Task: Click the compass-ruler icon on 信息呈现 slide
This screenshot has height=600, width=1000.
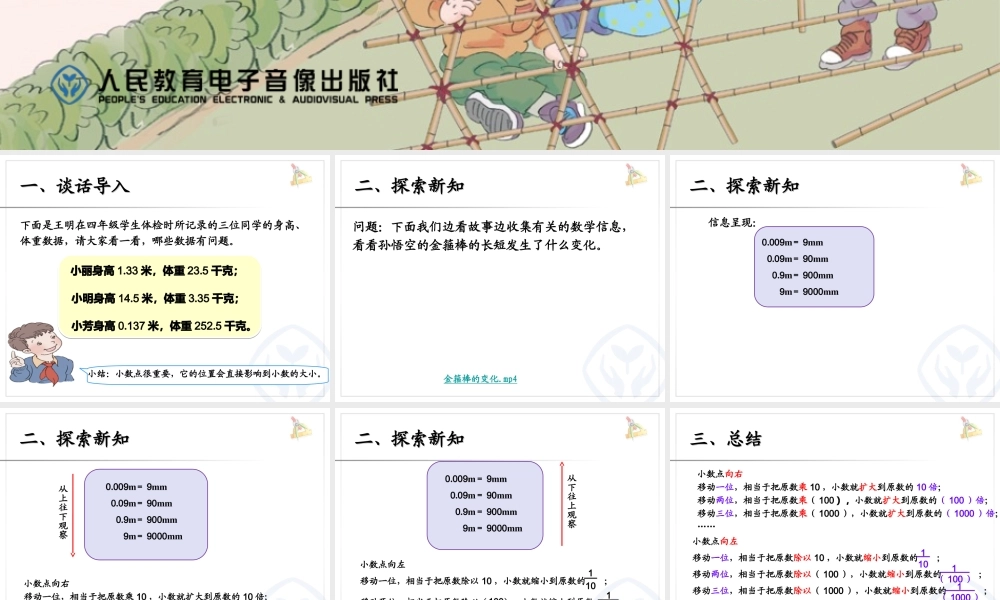Action: [x=971, y=175]
